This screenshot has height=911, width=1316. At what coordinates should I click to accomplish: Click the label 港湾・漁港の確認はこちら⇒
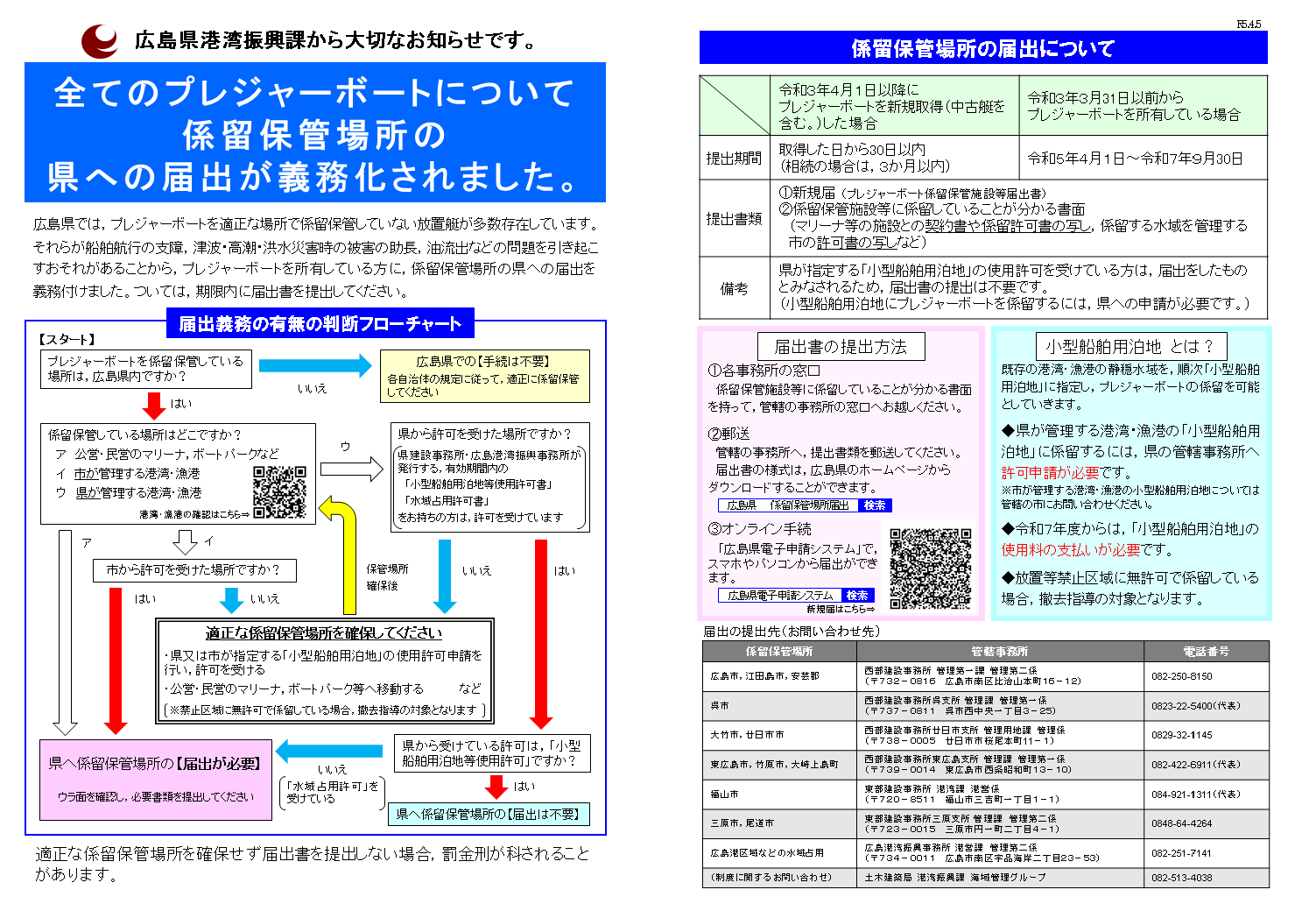pos(194,515)
